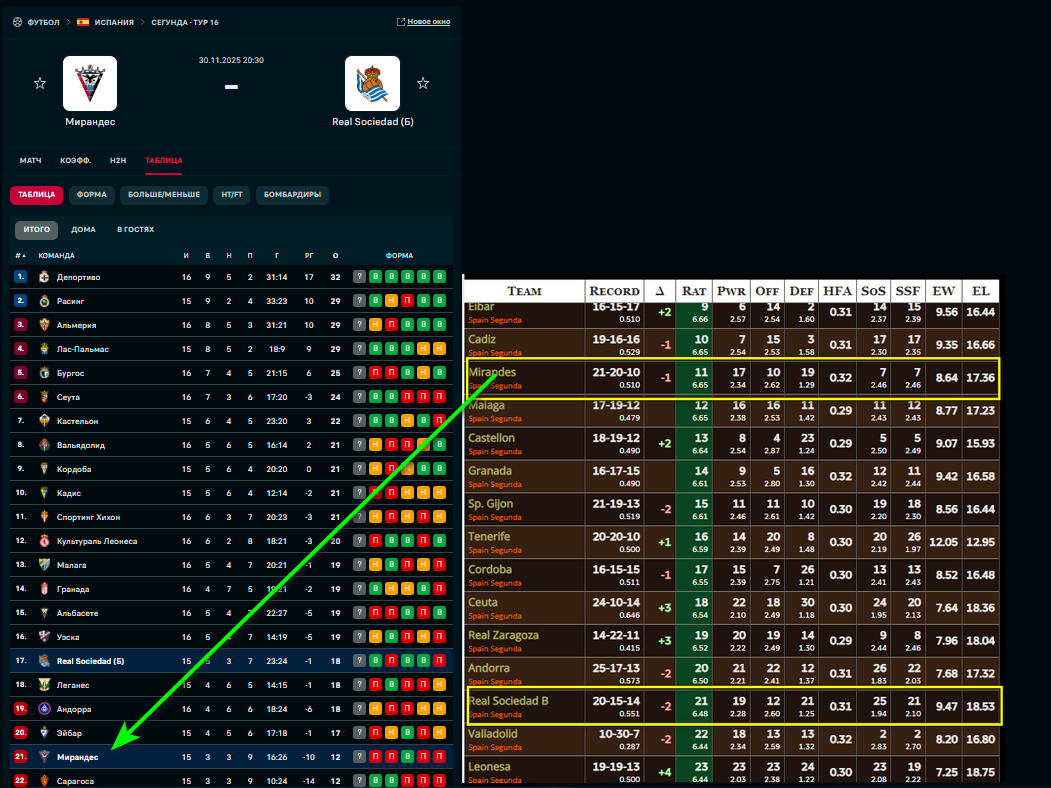The image size is (1051, 788).
Task: Add Мирандес to favorites with star icon
Action: [x=40, y=83]
